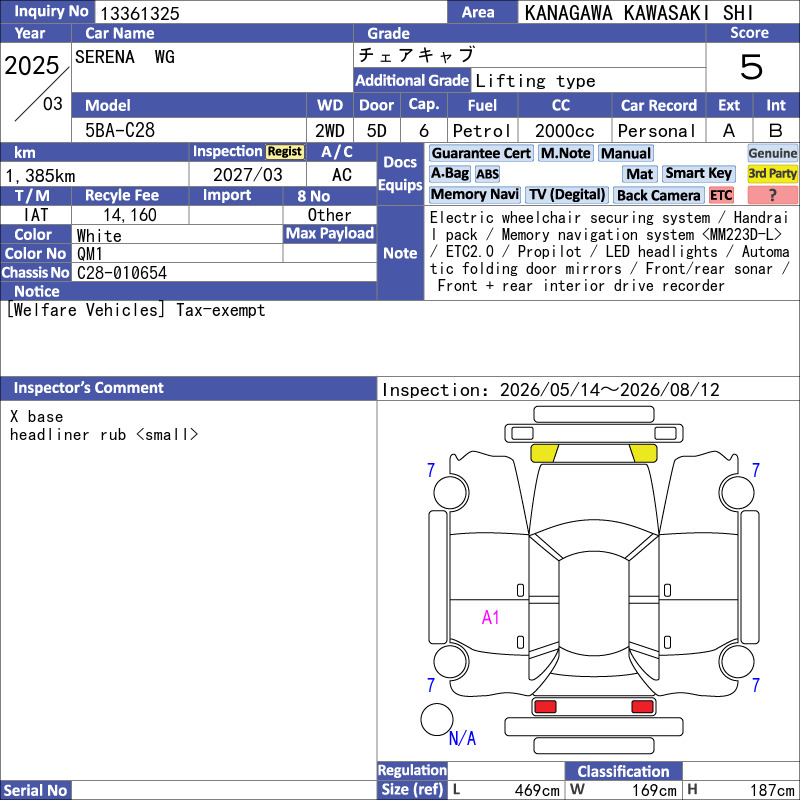800x800 pixels.
Task: Select the Back Camera badge
Action: click(x=658, y=195)
